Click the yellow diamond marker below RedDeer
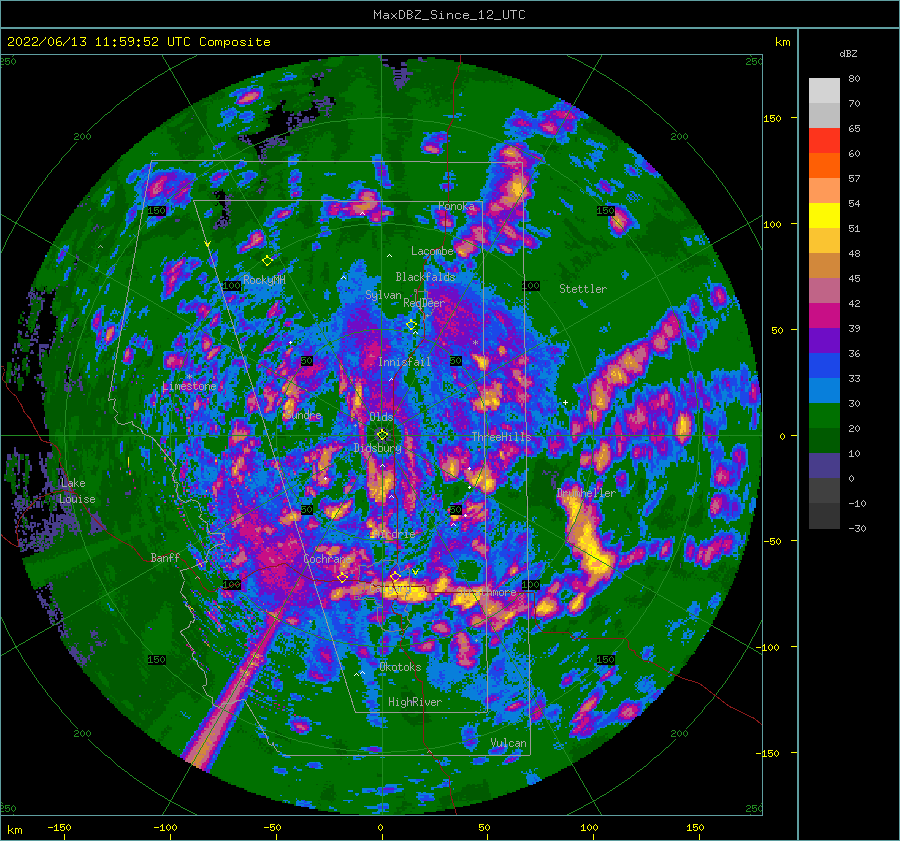Screen dimensions: 900x841 pyautogui.click(x=411, y=325)
